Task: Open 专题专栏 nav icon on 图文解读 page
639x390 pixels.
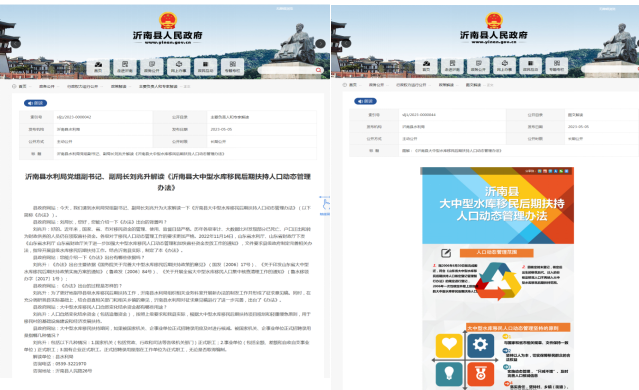Action: tap(557, 66)
